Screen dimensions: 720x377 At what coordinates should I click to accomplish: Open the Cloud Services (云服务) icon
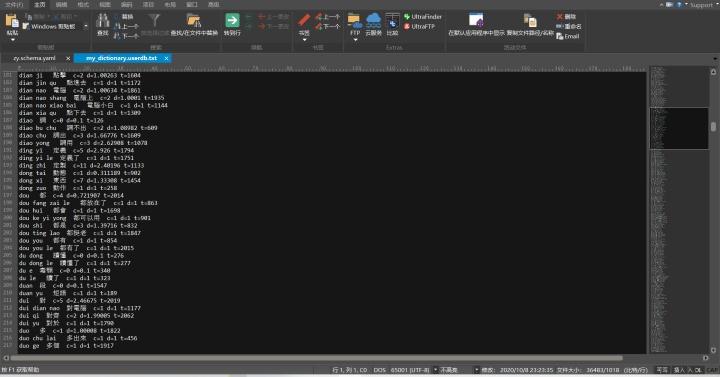373,21
